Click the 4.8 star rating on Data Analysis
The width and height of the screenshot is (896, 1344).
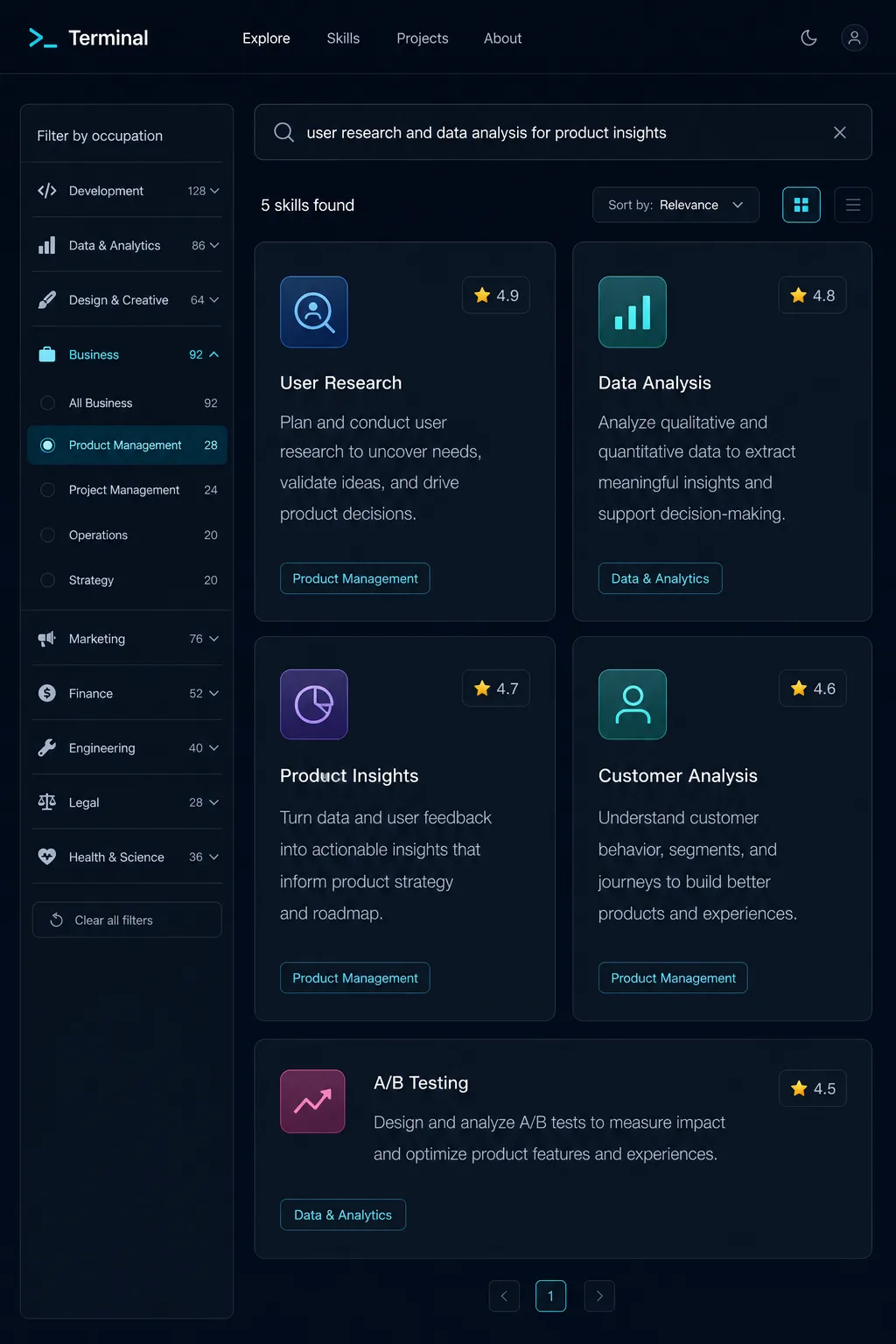pyautogui.click(x=813, y=295)
